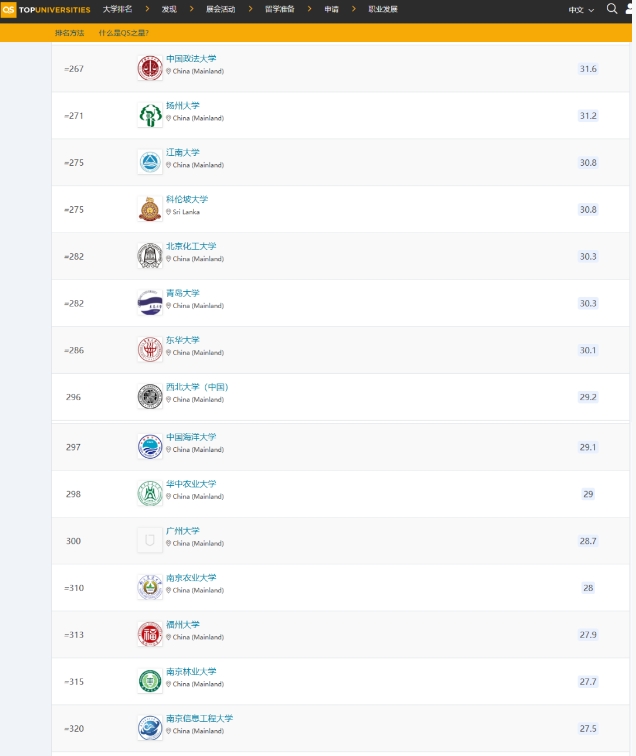Open the 江南大学 link

183,152
